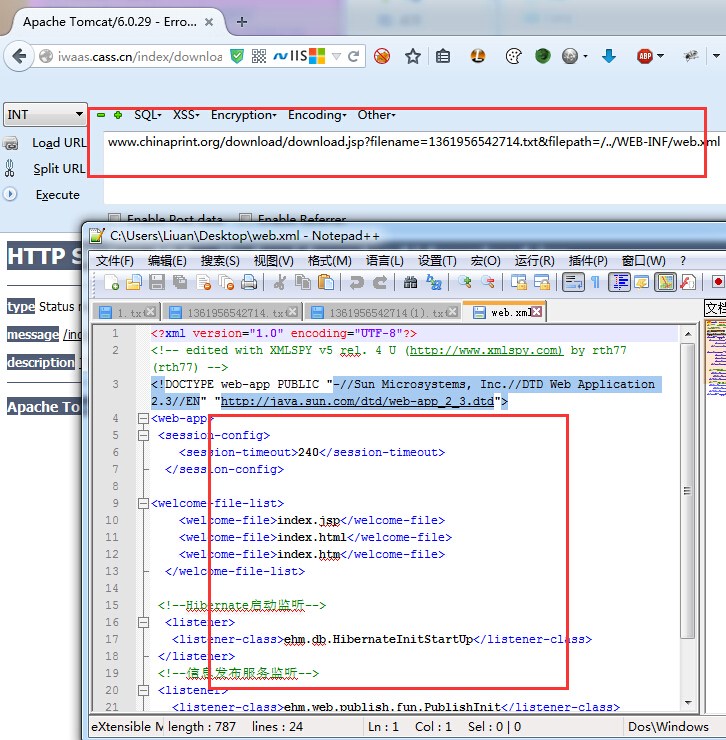726x740 pixels.
Task: Click the bookmarks list icon beside the star
Action: click(x=443, y=57)
